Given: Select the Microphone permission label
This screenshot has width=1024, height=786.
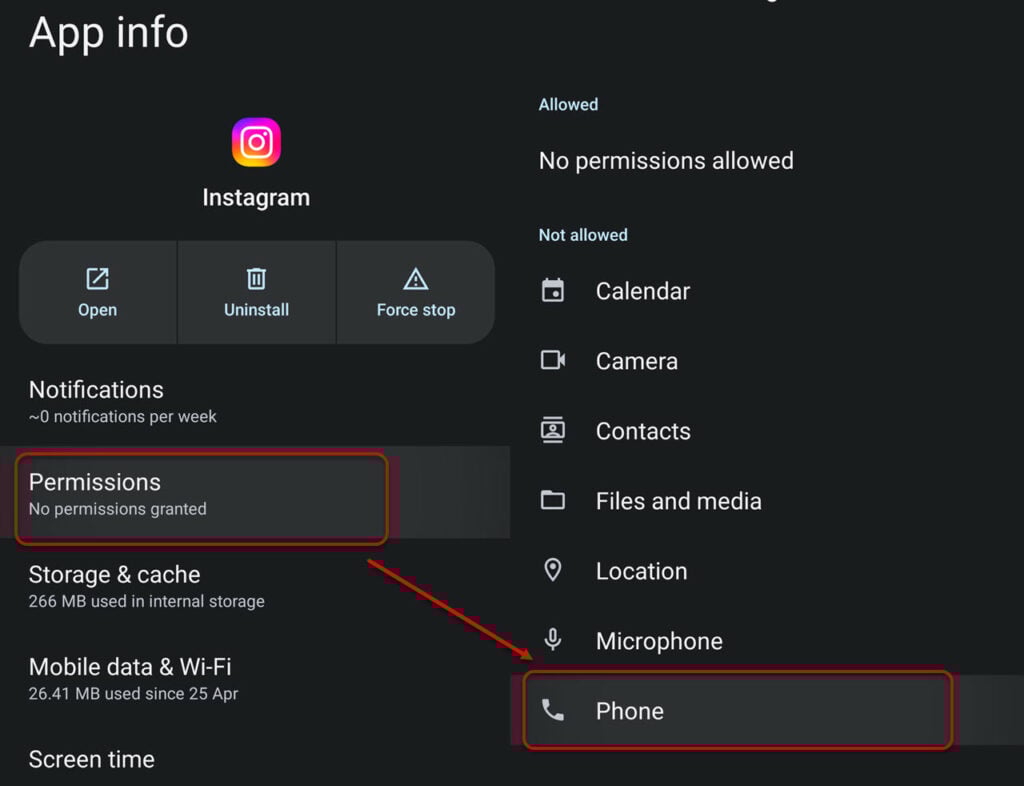Looking at the screenshot, I should (x=659, y=641).
